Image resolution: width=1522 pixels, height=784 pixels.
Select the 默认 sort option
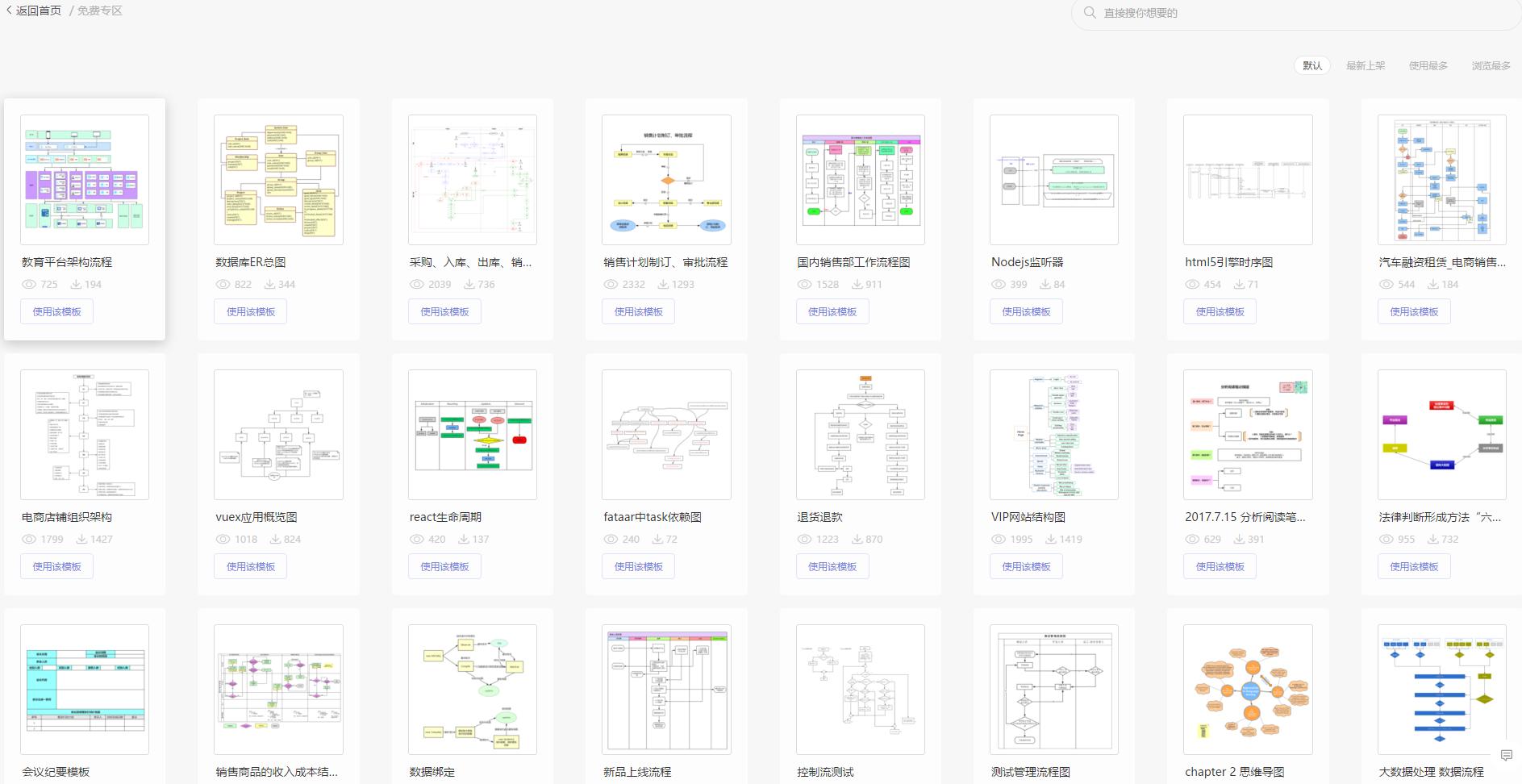(x=1311, y=65)
